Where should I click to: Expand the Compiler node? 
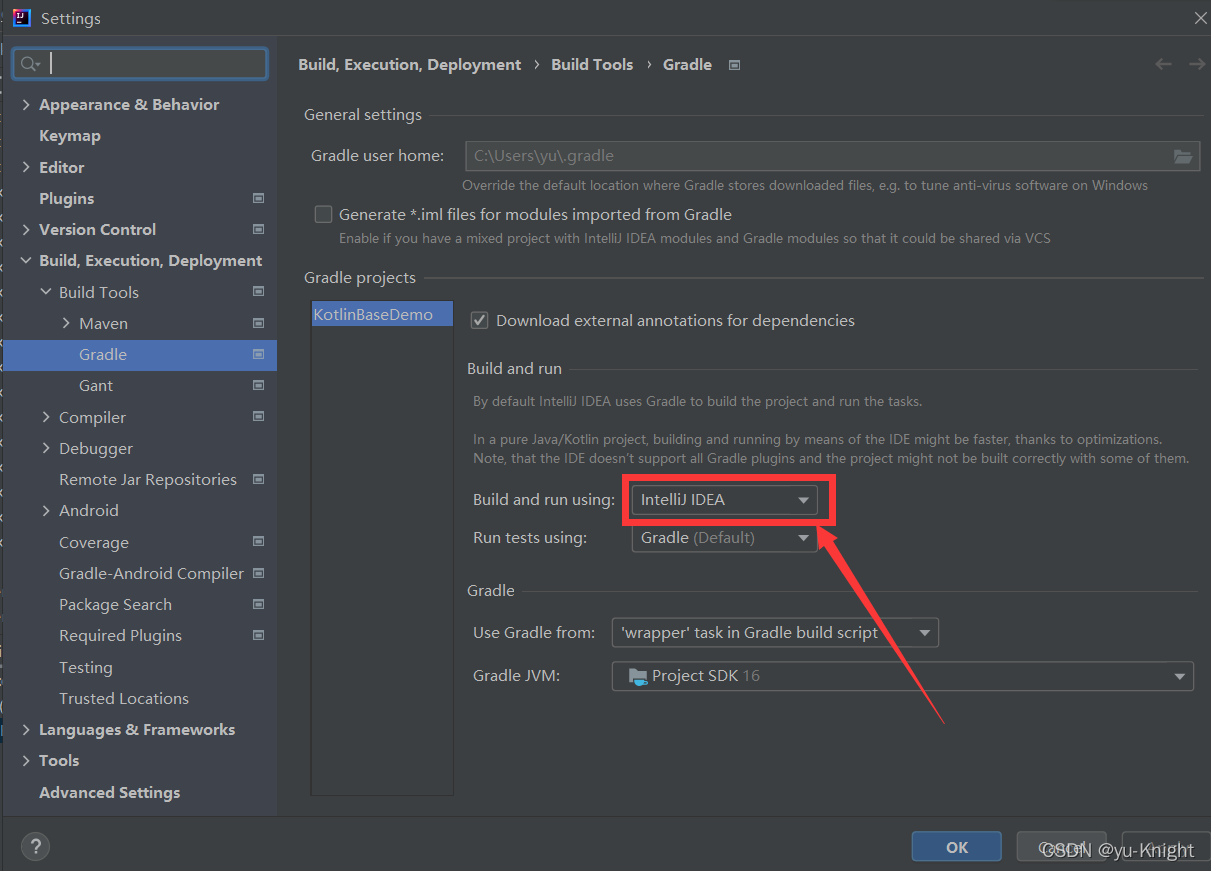click(x=46, y=416)
